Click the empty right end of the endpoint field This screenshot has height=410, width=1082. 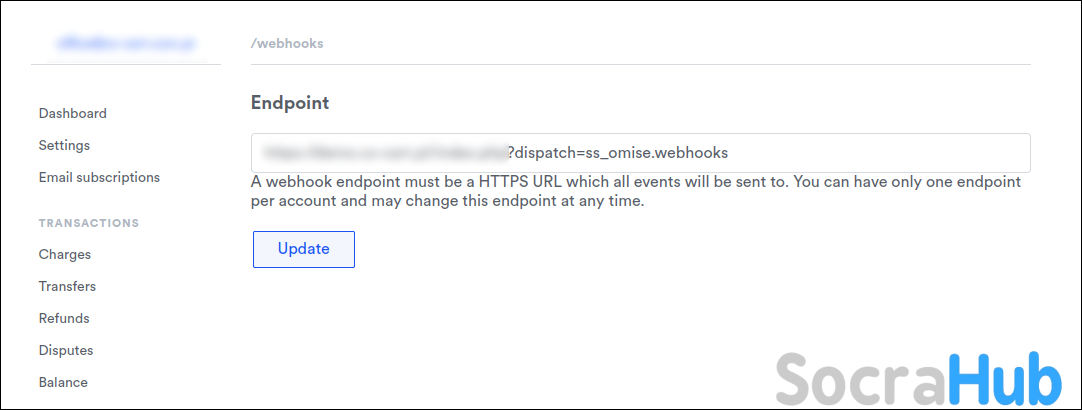(900, 153)
